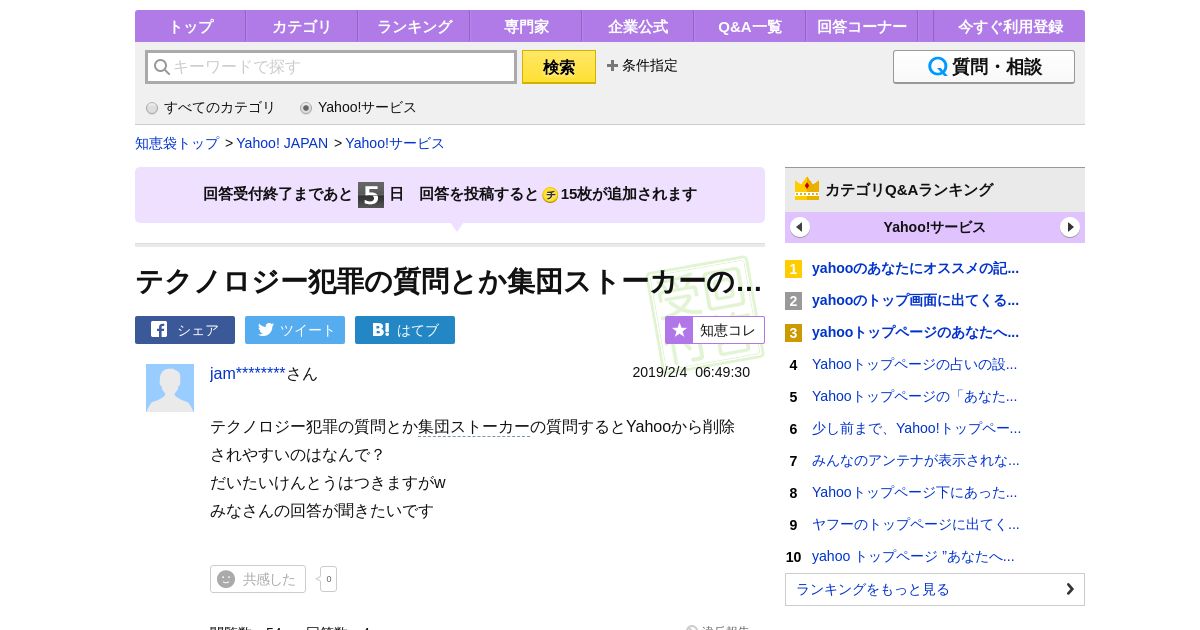Open the 今すぐ利用登録 tab
1200x630 pixels.
tap(1010, 26)
